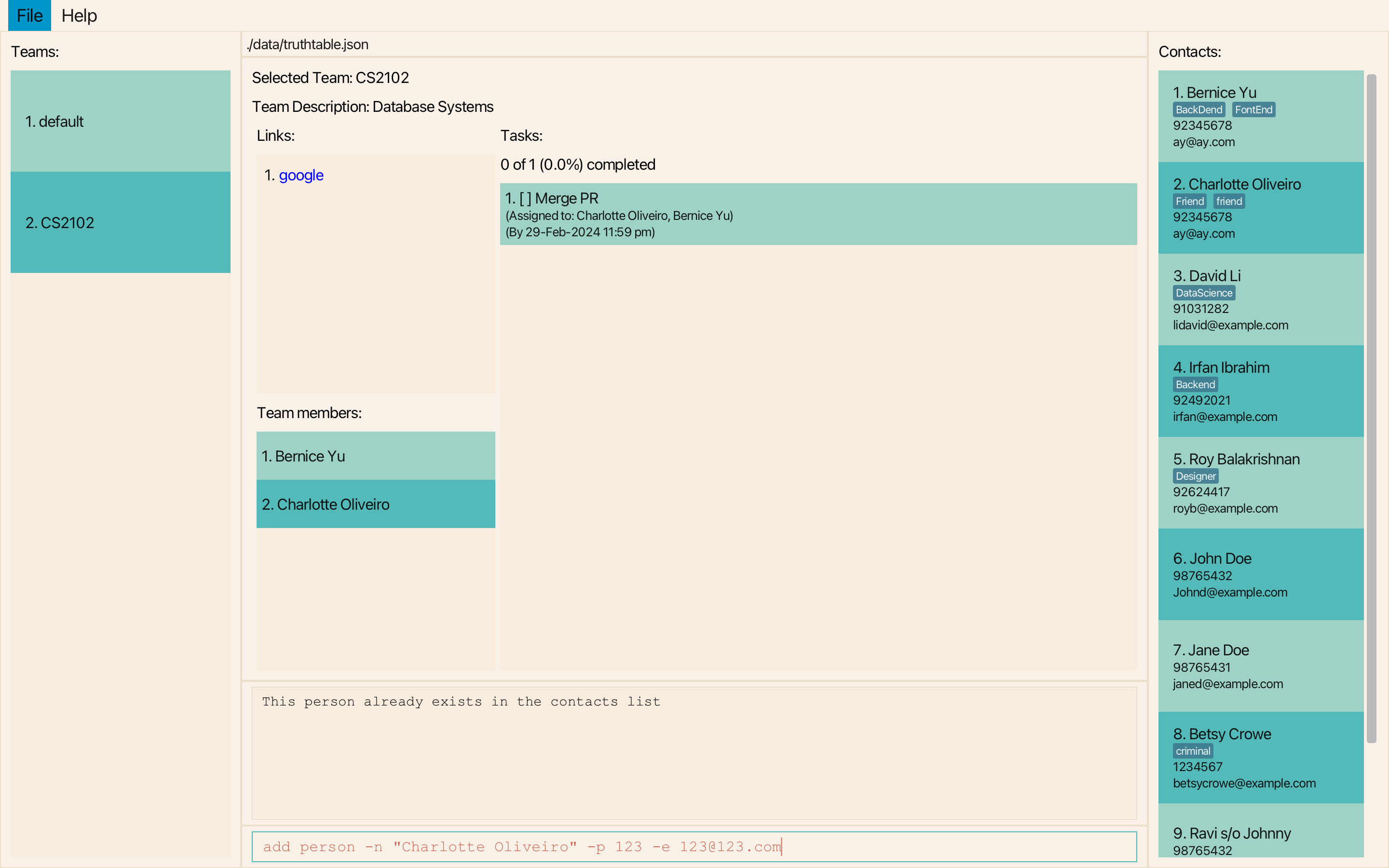The height and width of the screenshot is (868, 1389).
Task: Open the google link
Action: click(301, 175)
